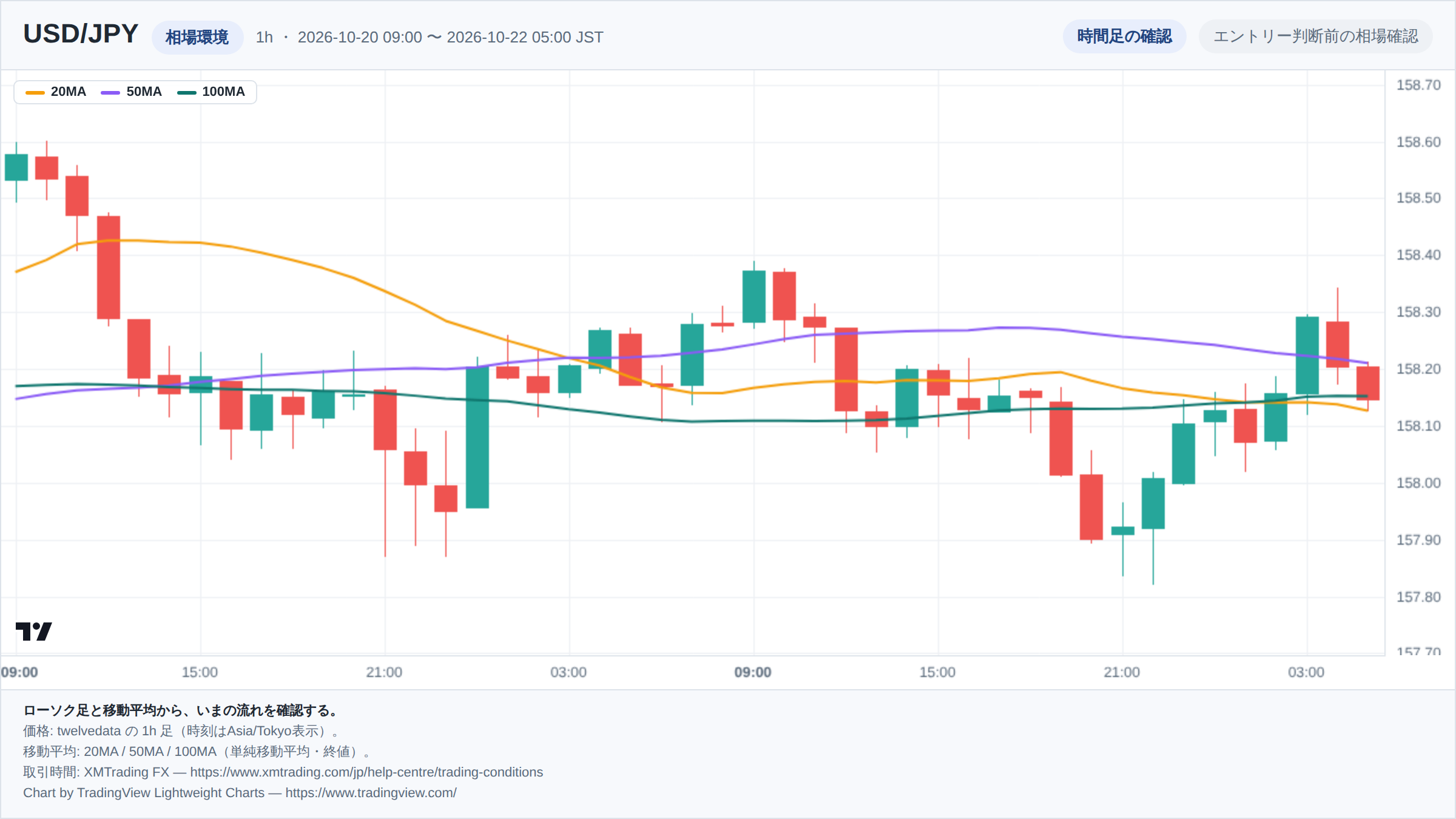Click the 158.40 price axis label
The width and height of the screenshot is (1456, 819).
click(x=1418, y=255)
